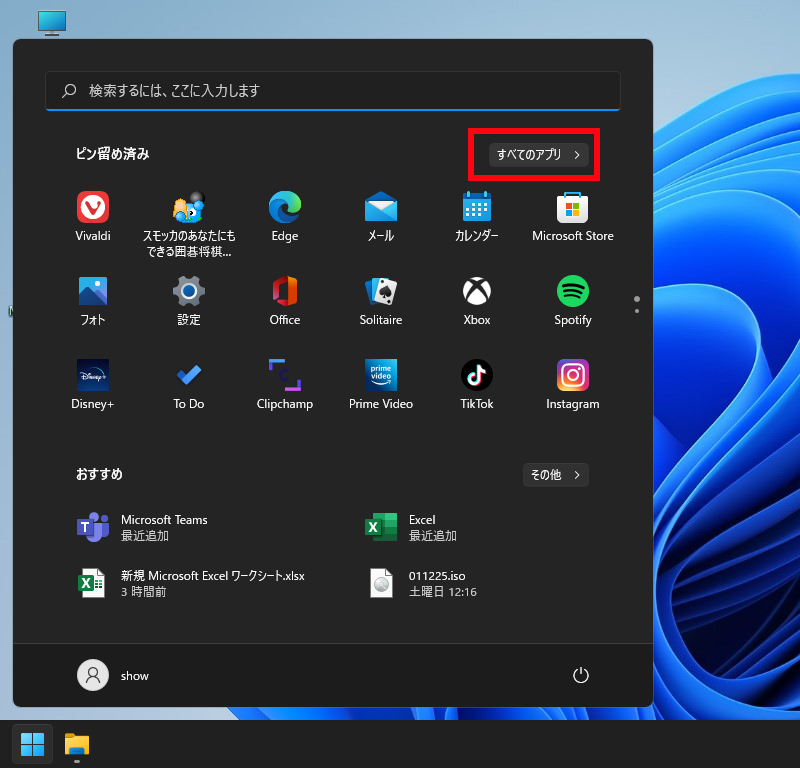Expand その他 recommended items

coord(556,475)
